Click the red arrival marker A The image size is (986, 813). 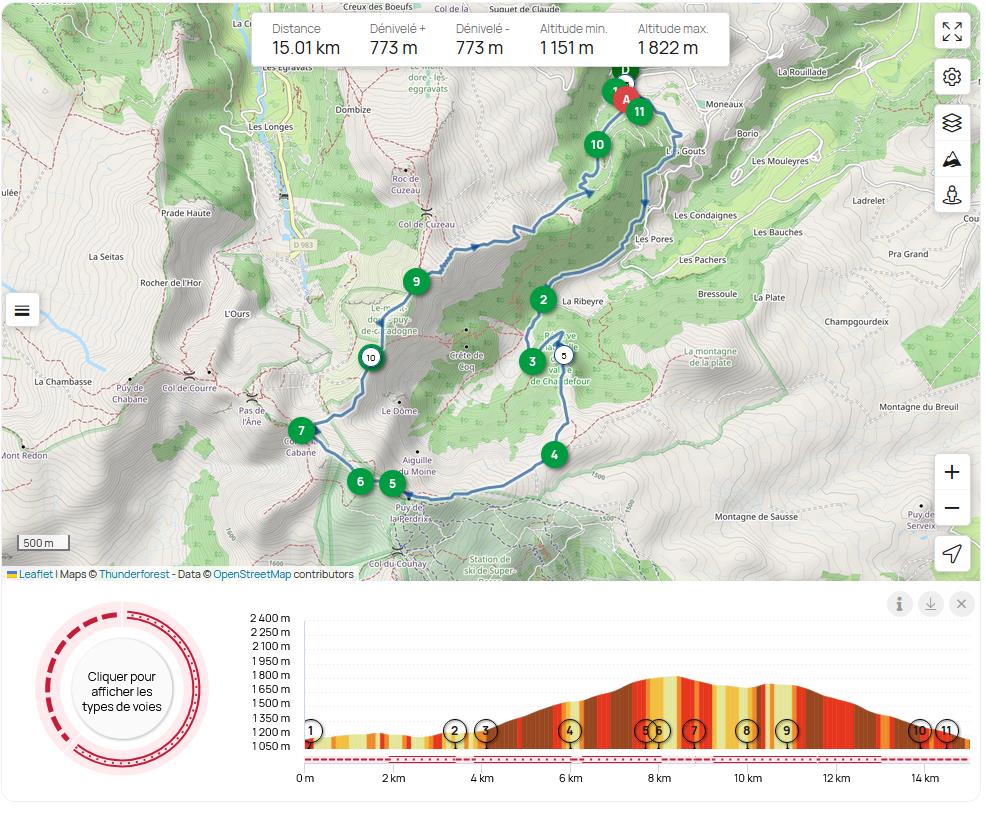625,99
